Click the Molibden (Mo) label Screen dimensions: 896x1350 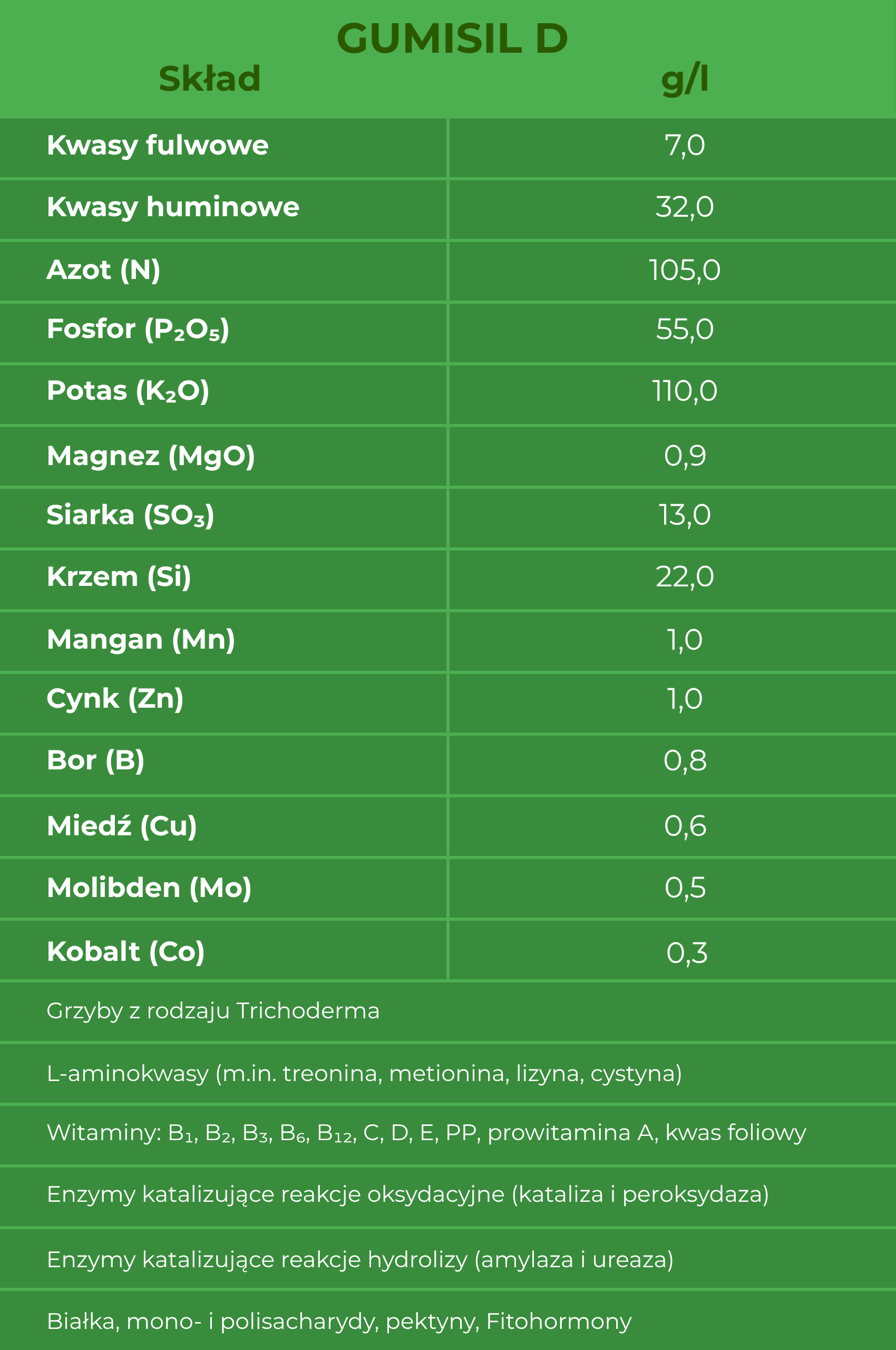[x=149, y=888]
